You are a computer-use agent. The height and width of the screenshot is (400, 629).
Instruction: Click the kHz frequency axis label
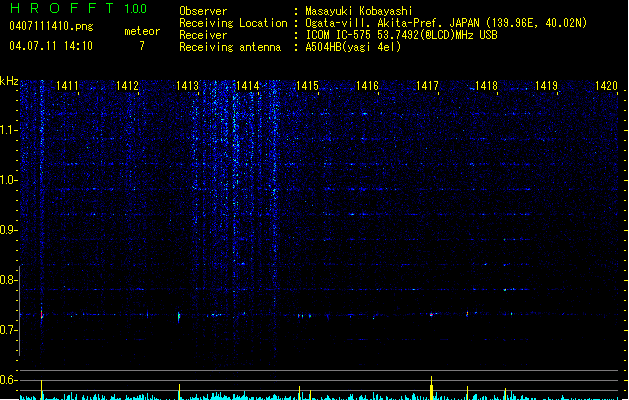(9, 81)
